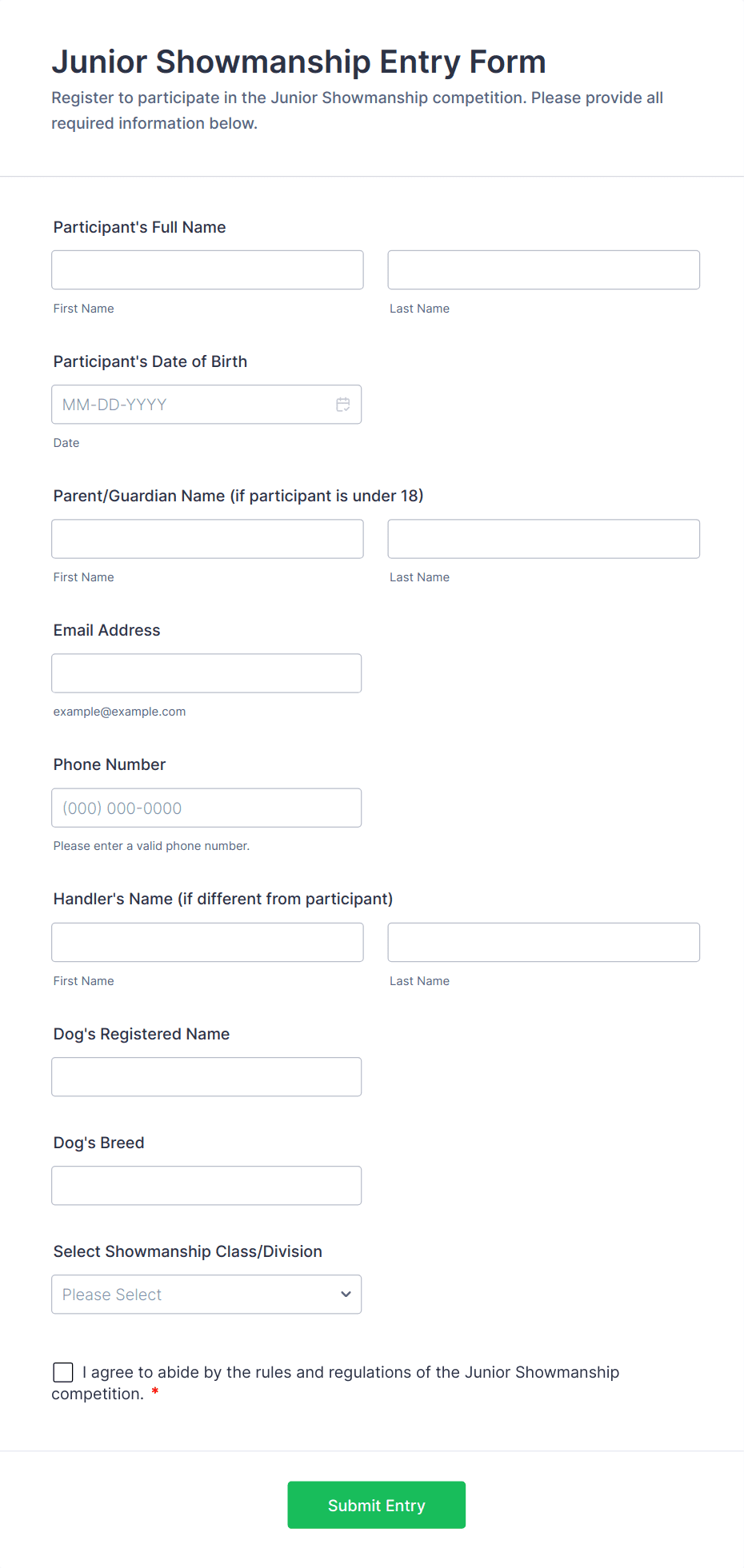
Task: Click the calendar icon in date field
Action: 343,405
